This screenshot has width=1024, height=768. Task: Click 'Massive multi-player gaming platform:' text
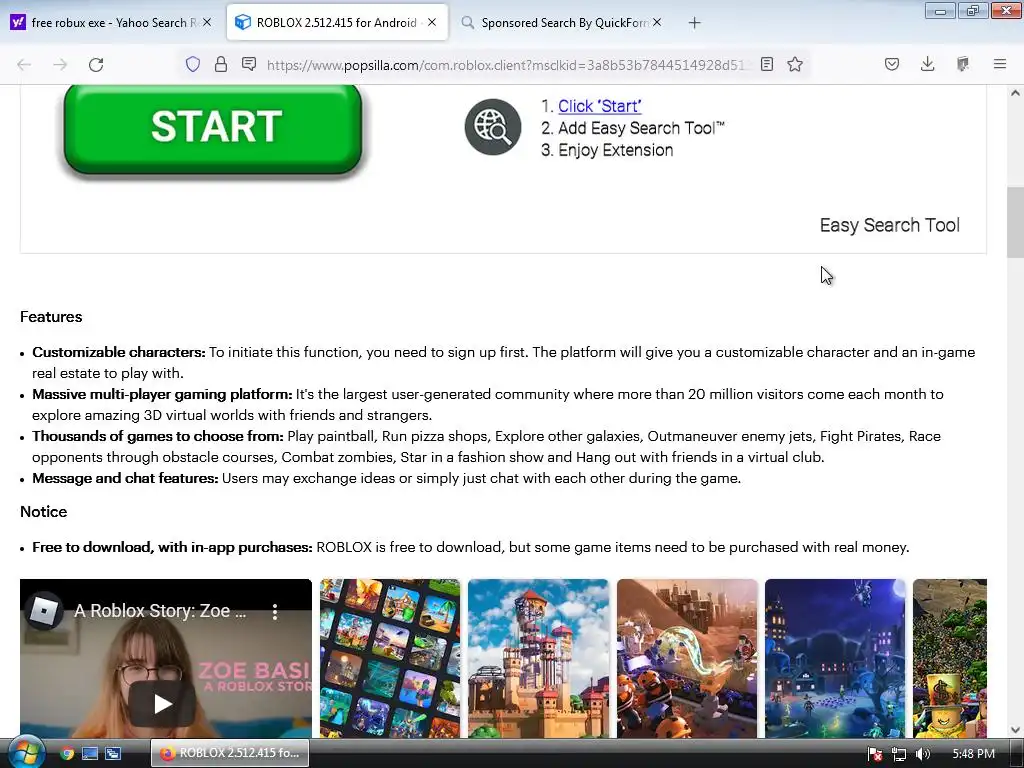[162, 394]
